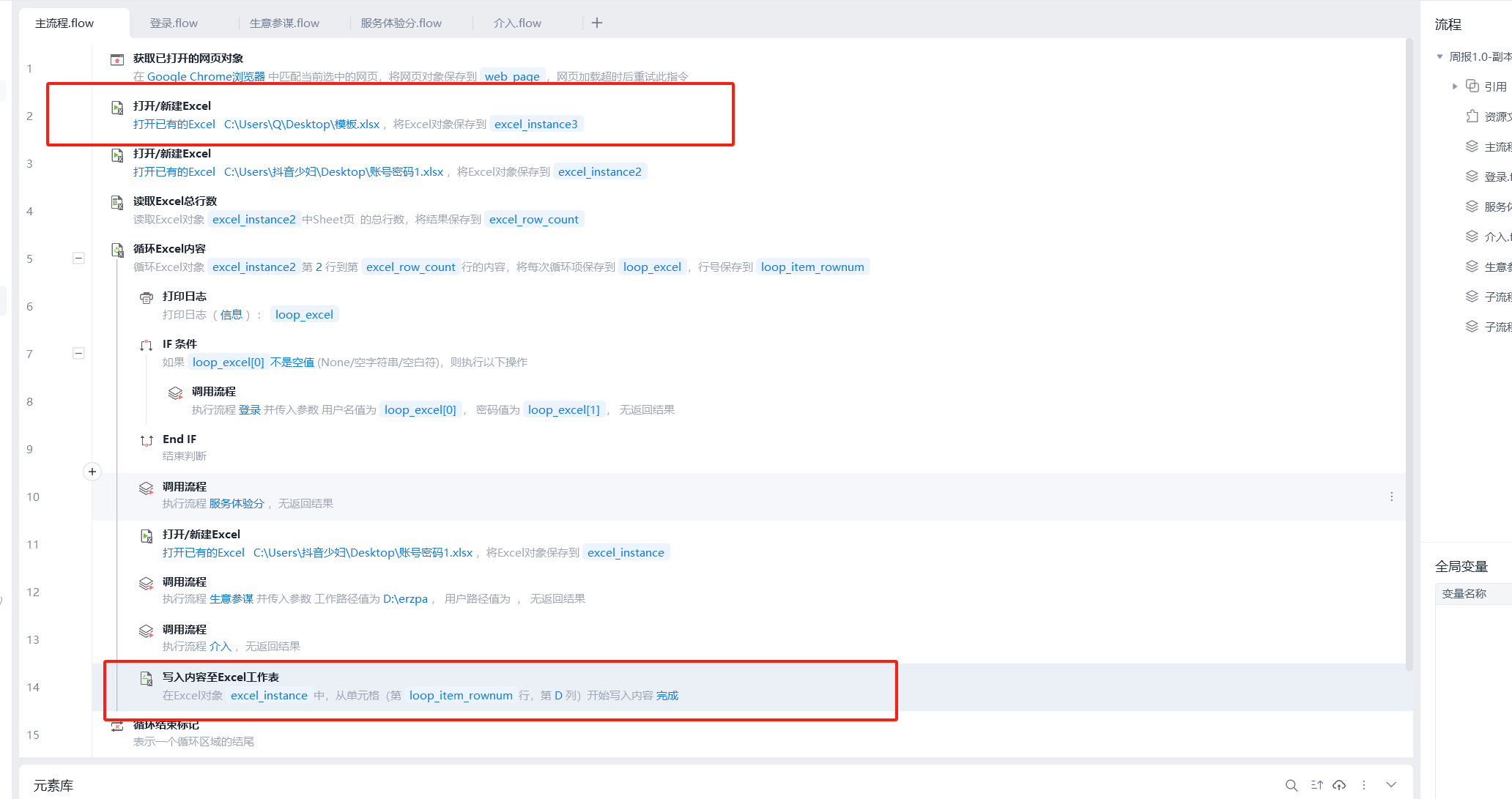The image size is (1512, 799).
Task: Collapse the IF condition block on line 7
Action: 78,353
